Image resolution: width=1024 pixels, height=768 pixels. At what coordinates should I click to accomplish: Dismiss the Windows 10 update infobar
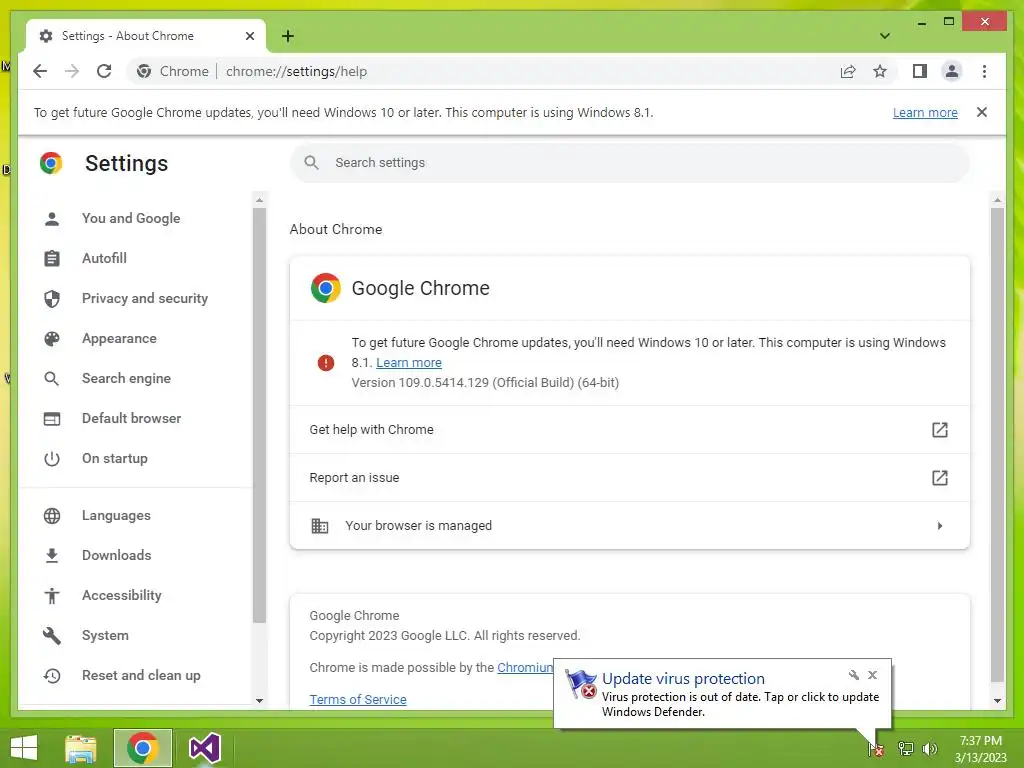tap(982, 112)
